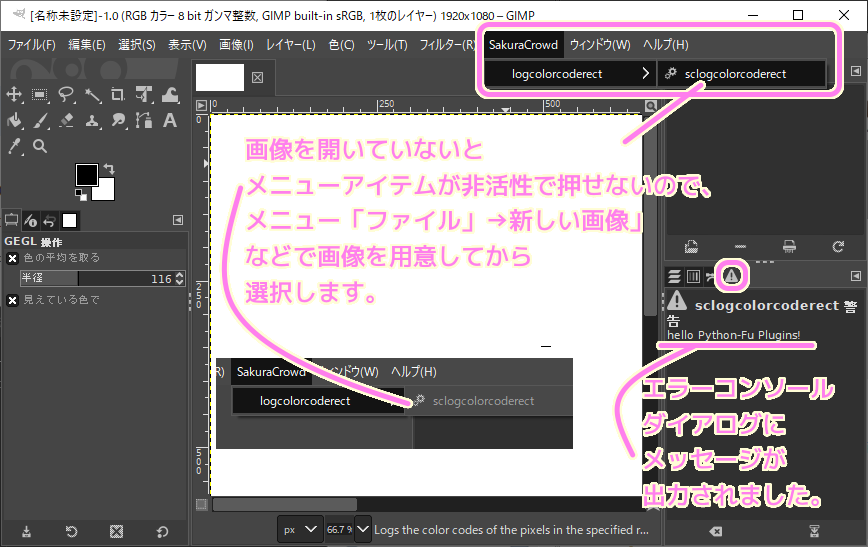Toggle the 色の平均を取る checkbox
This screenshot has height=547, width=868.
(13, 258)
